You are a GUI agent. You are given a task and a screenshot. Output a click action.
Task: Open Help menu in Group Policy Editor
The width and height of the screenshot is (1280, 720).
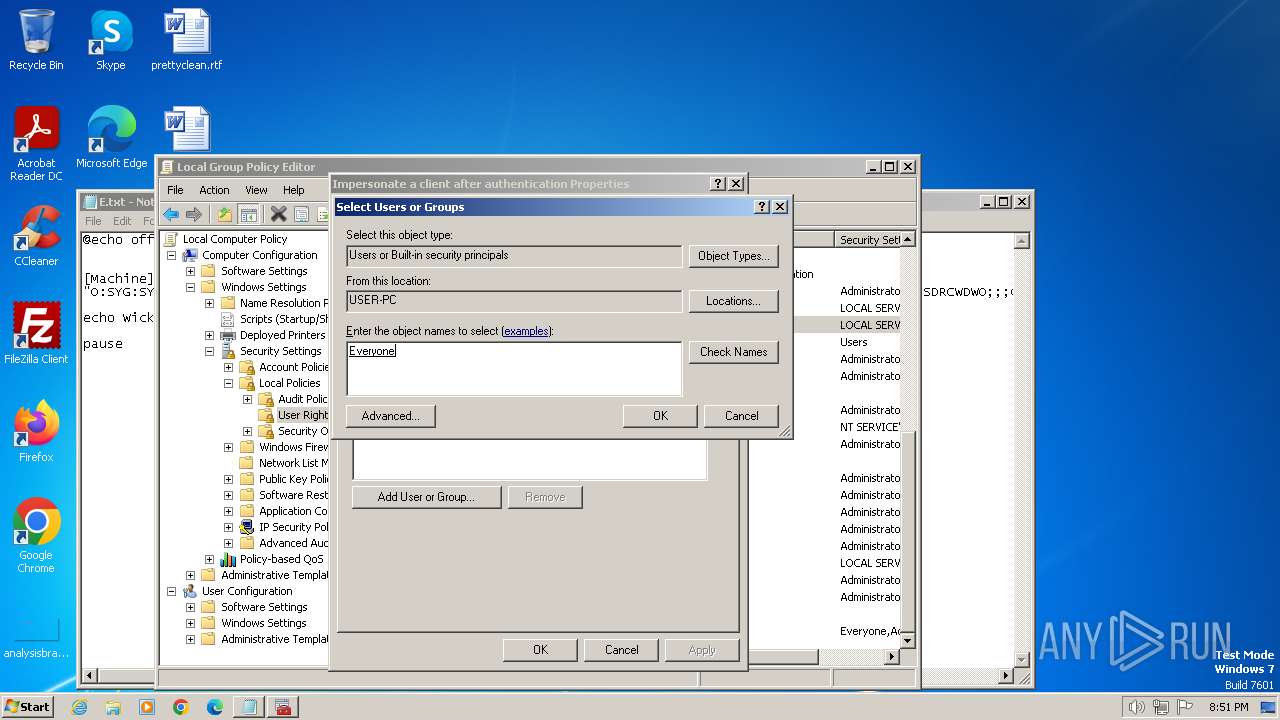[x=293, y=190]
